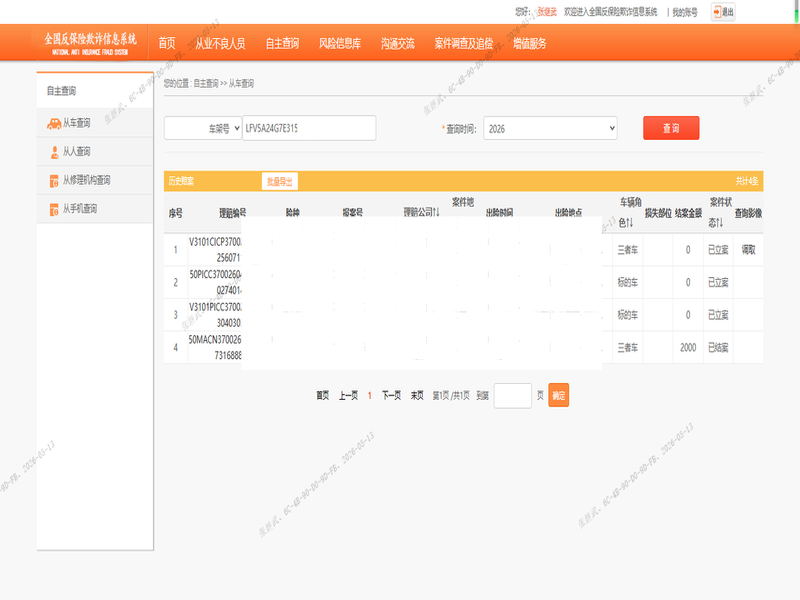The height and width of the screenshot is (600, 800).
Task: Click the 全国反保险欺诈信息系统 logo
Action: tap(90, 43)
